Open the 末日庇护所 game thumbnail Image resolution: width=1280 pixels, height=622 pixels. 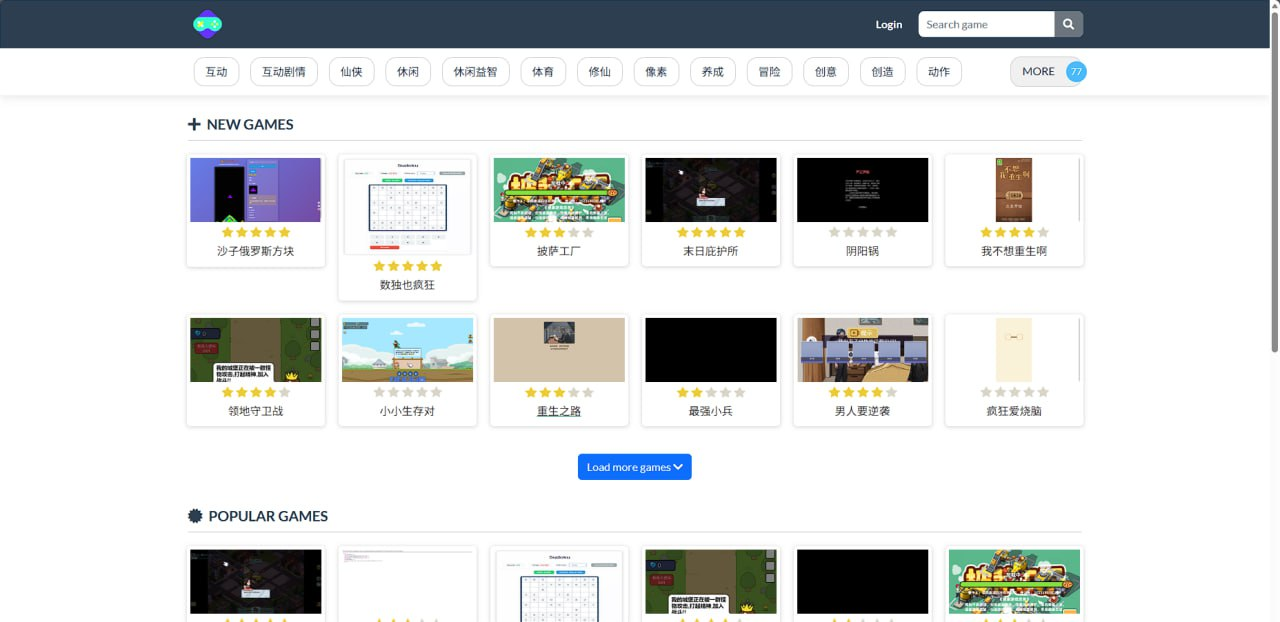(x=710, y=190)
